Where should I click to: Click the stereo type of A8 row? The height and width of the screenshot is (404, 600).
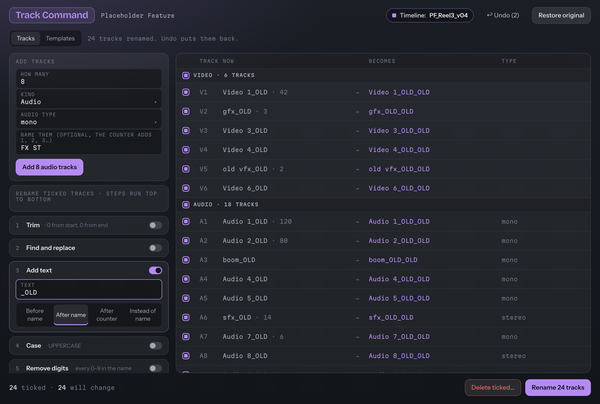(x=514, y=356)
